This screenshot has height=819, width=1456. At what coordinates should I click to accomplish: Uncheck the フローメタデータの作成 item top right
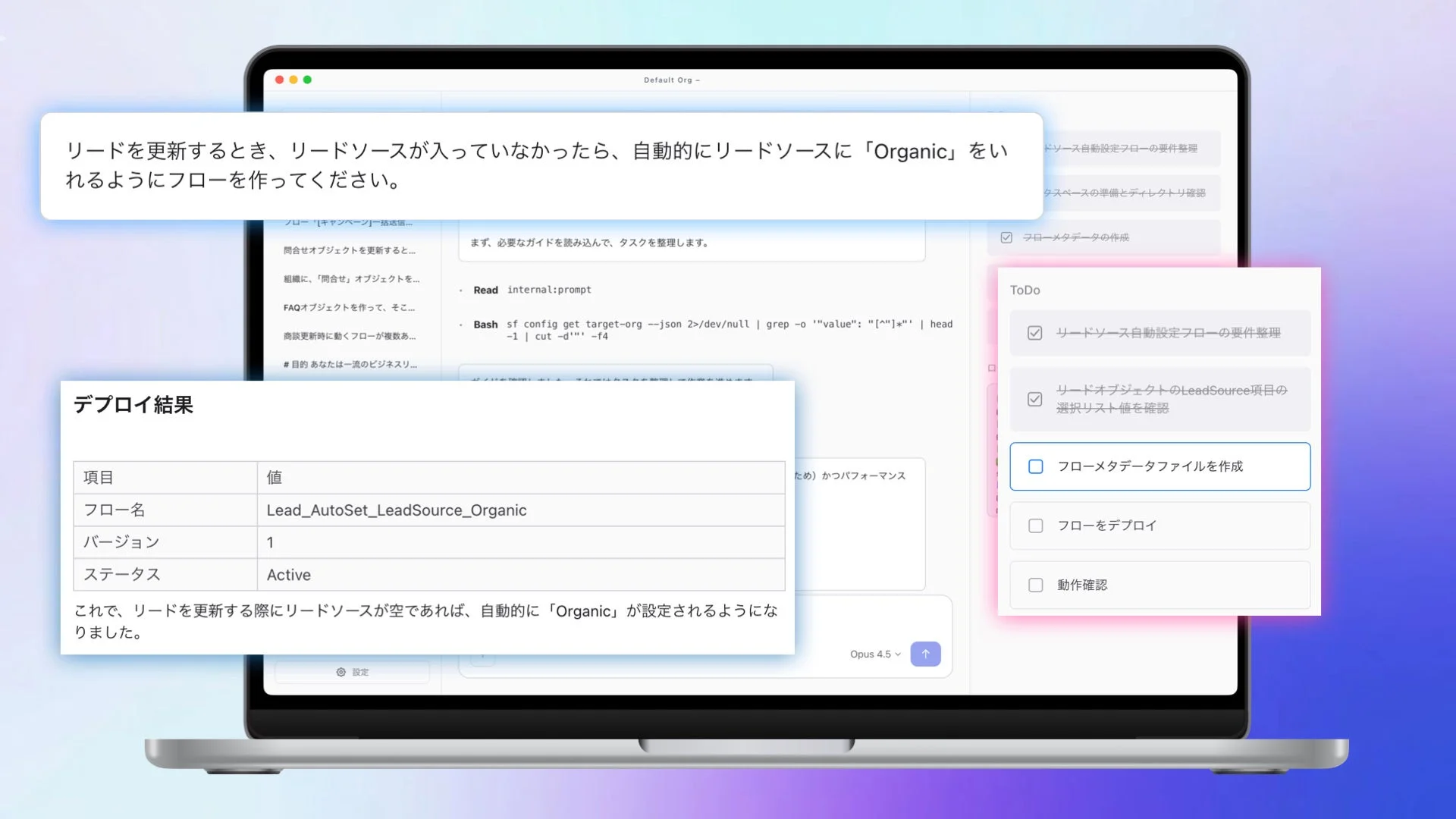(x=1006, y=237)
